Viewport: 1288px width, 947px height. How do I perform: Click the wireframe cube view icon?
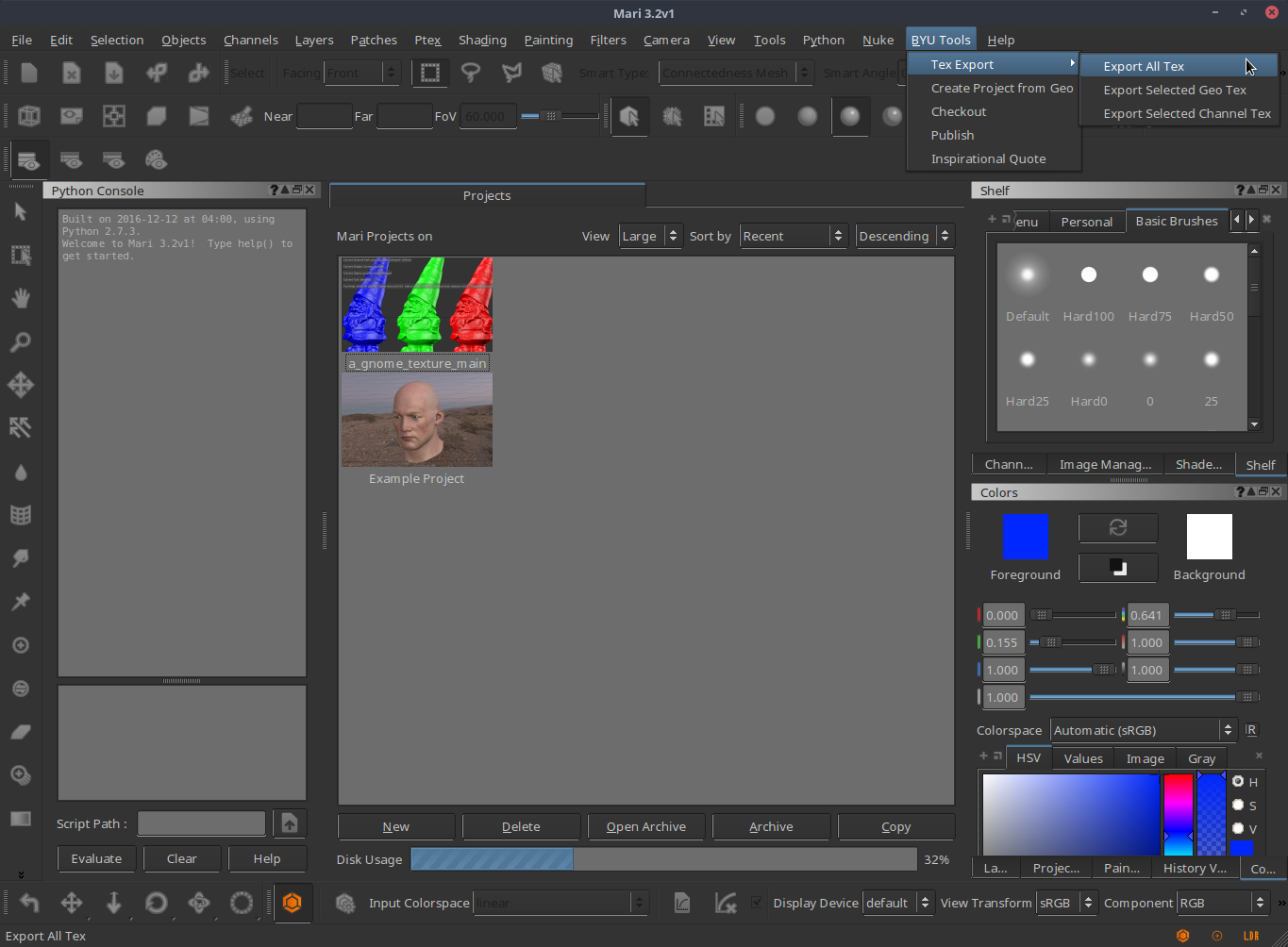click(x=29, y=116)
